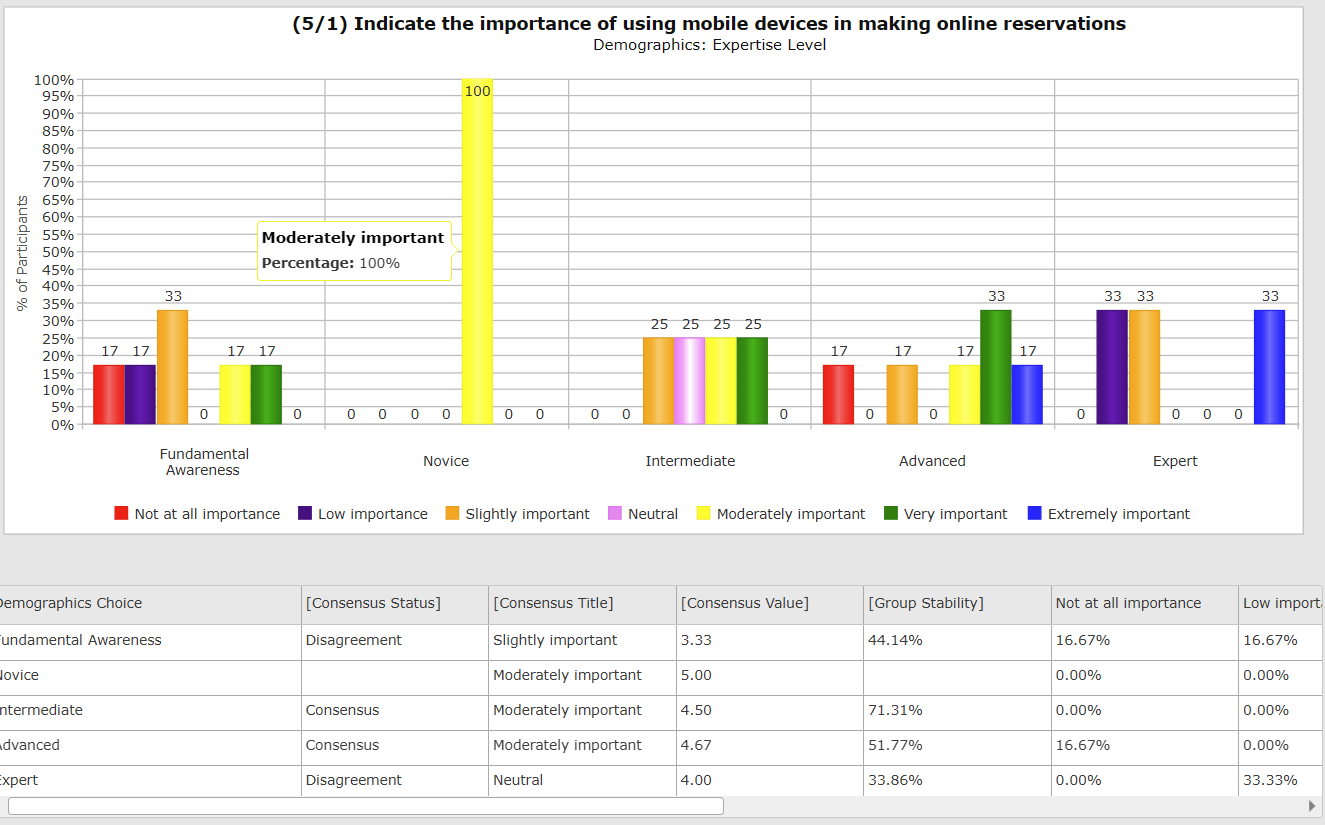Image resolution: width=1325 pixels, height=825 pixels.
Task: Click the [Consensus Title] column header
Action: pyautogui.click(x=553, y=603)
